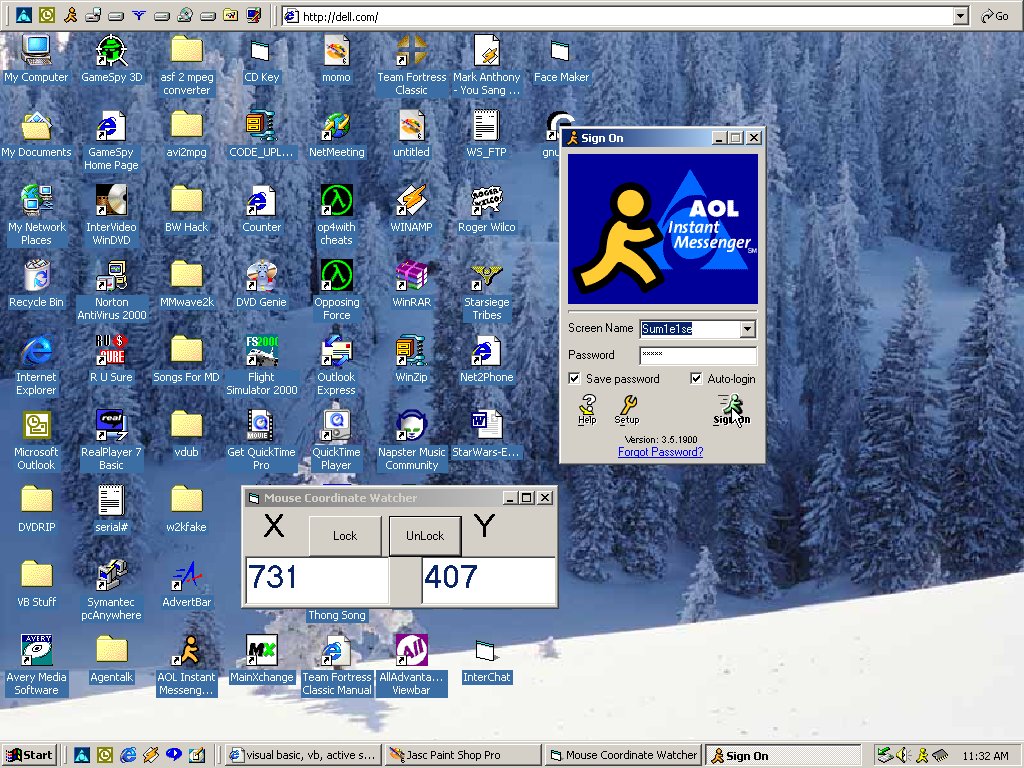This screenshot has width=1024, height=768.
Task: Open Norton AntiVirus 2000 icon
Action: 111,276
